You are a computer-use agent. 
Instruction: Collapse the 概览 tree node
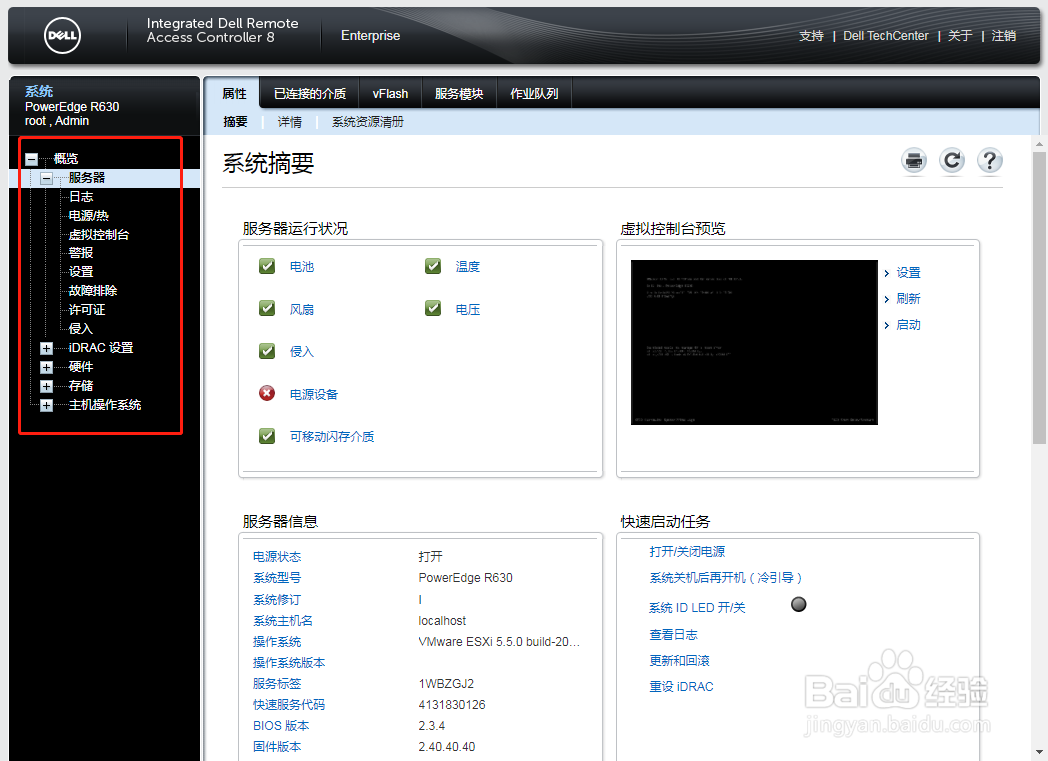(x=31, y=159)
